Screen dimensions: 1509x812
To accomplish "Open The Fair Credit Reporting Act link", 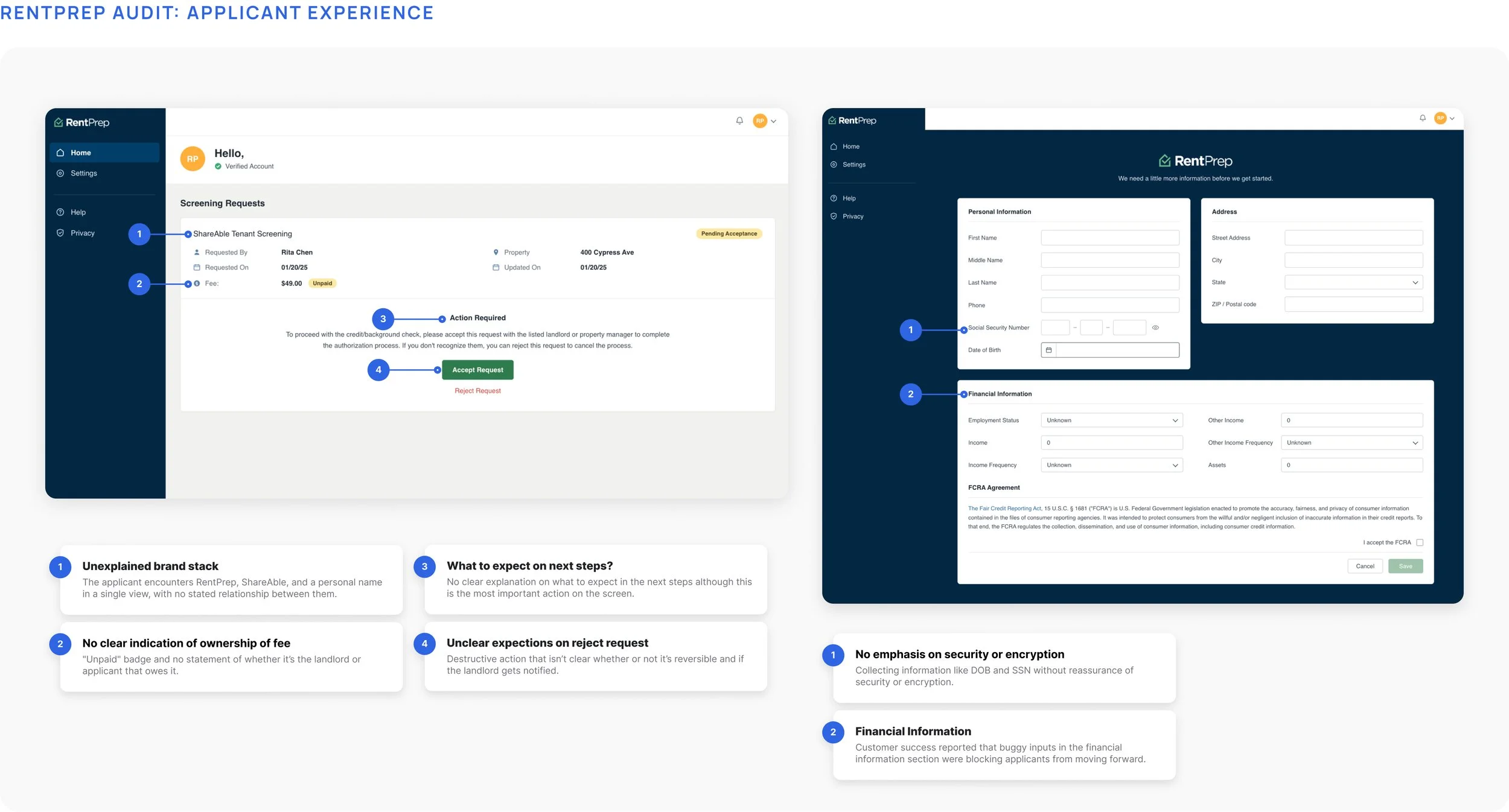I will click(x=1004, y=509).
